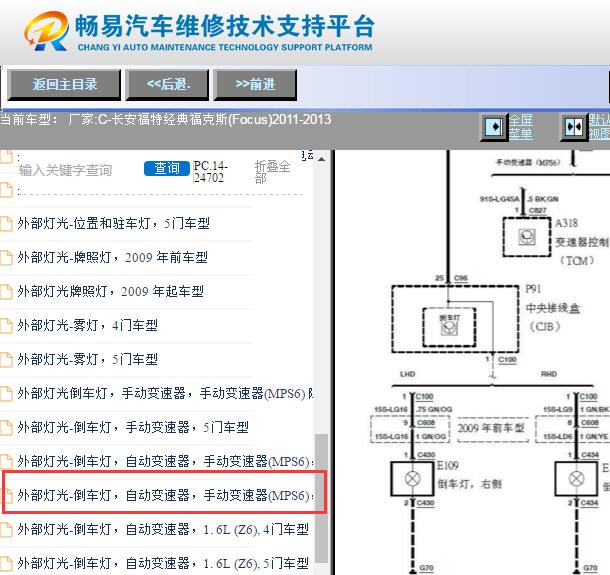The image size is (610, 575).
Task: Open the 全屏菜单 fullscreen menu icon
Action: tap(494, 127)
